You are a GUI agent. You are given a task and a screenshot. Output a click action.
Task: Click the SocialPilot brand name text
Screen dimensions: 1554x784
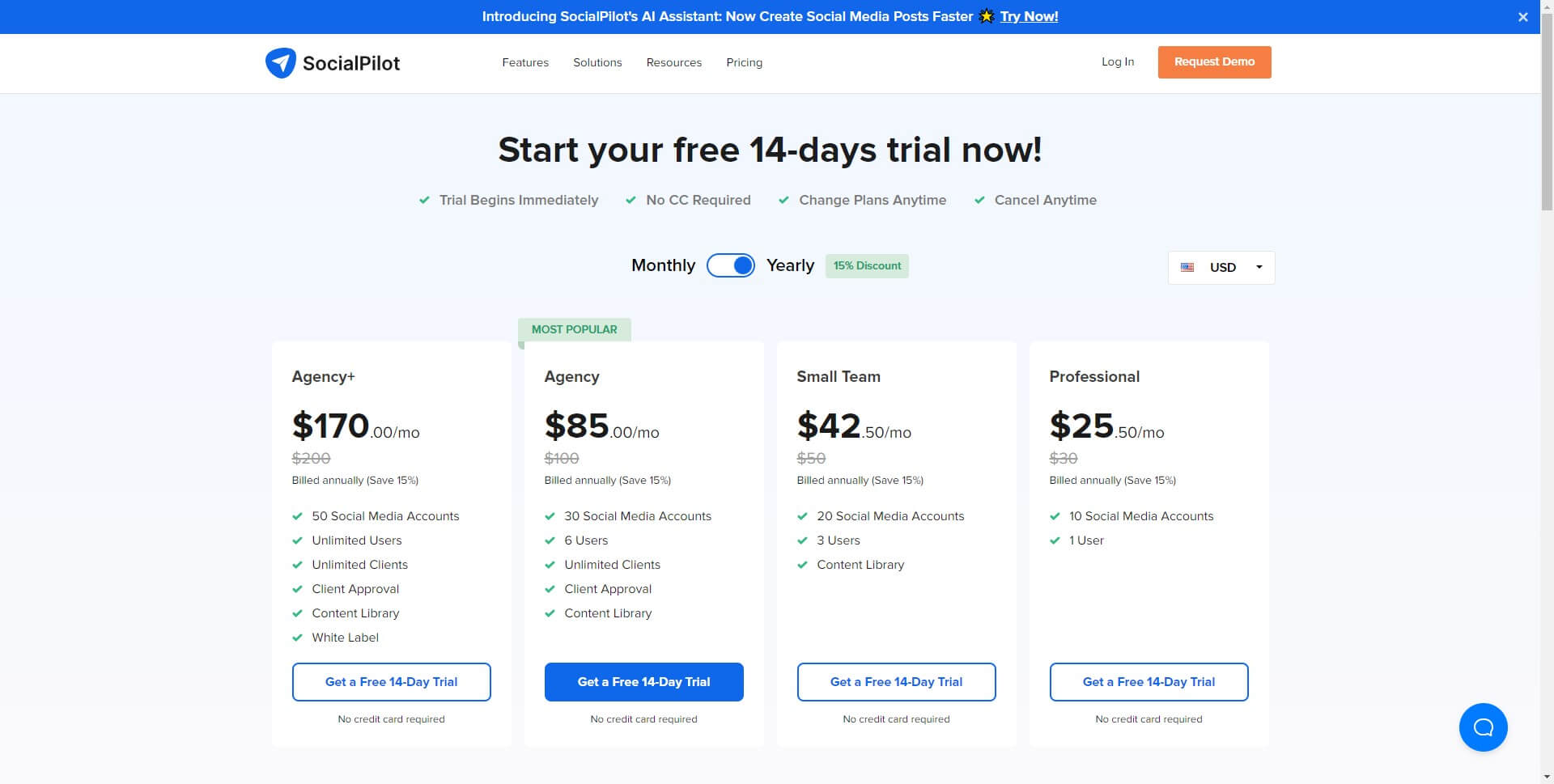coord(351,63)
